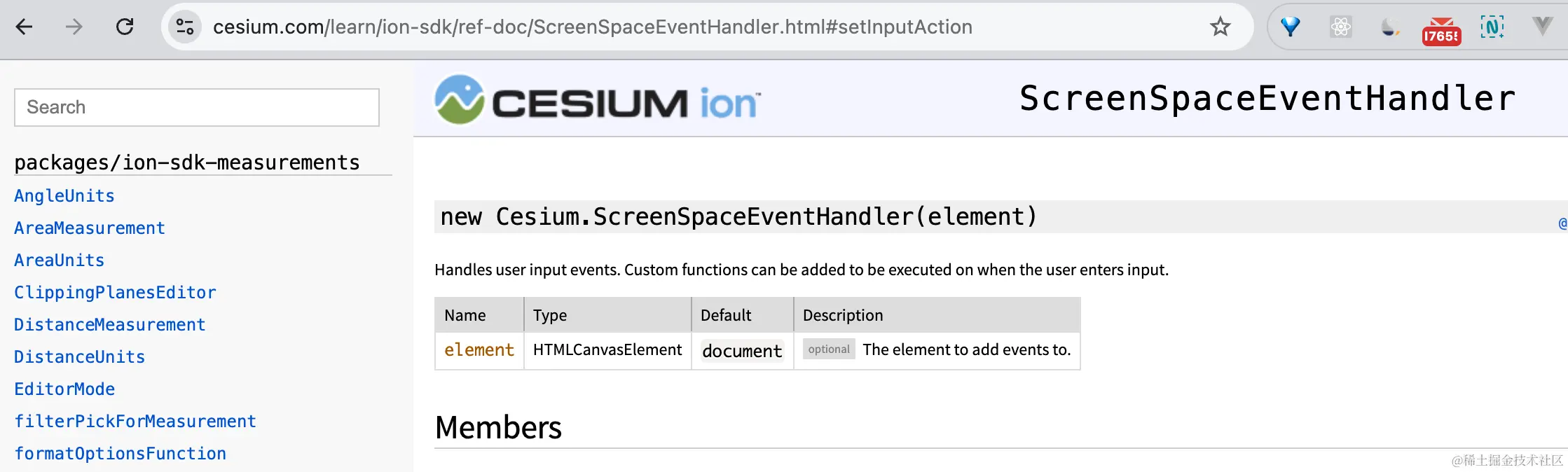1568x472 pixels.
Task: Click the teal N screenshot extension icon
Action: (x=1492, y=27)
